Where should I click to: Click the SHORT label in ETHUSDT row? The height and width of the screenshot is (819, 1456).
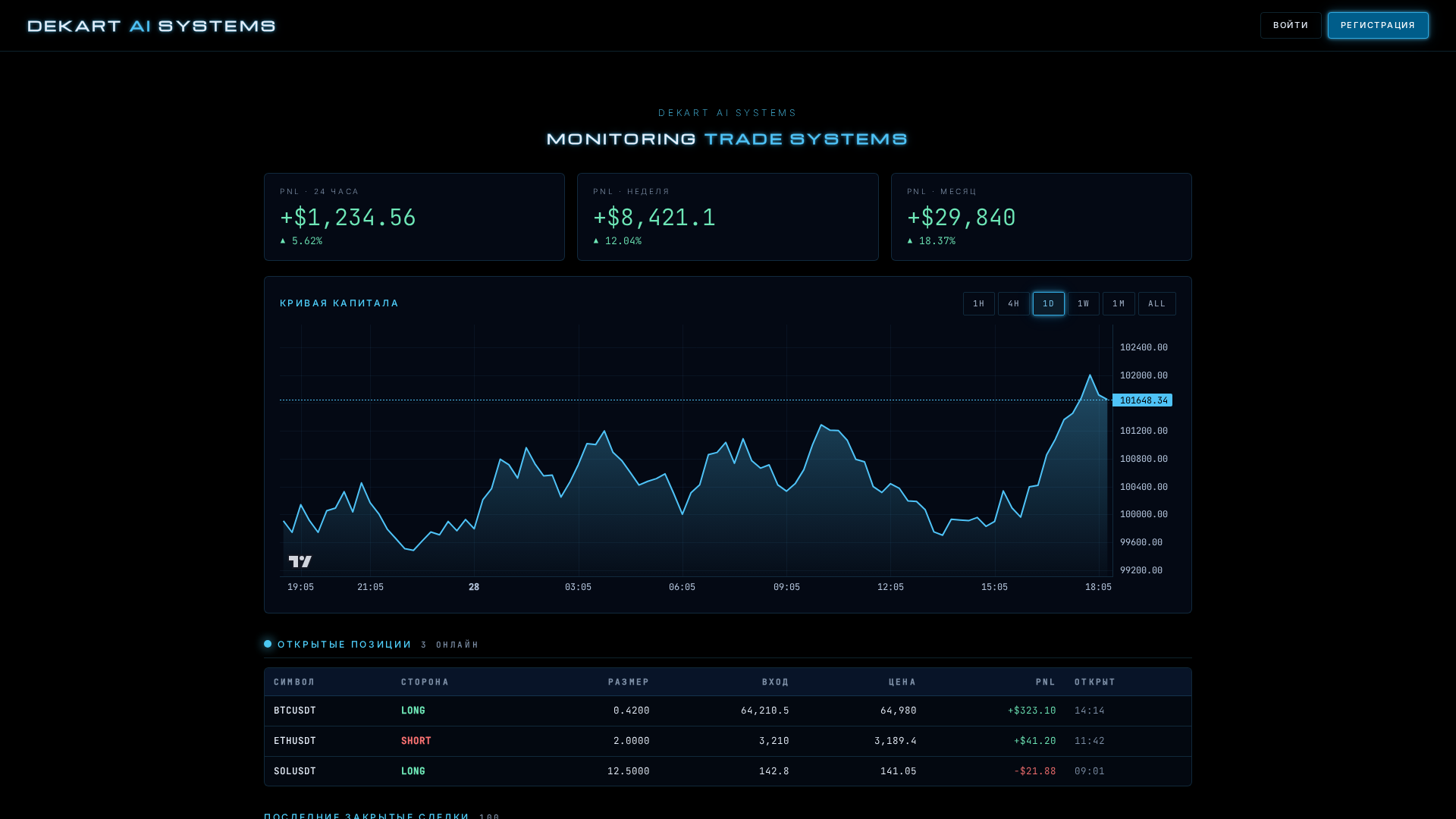point(416,741)
